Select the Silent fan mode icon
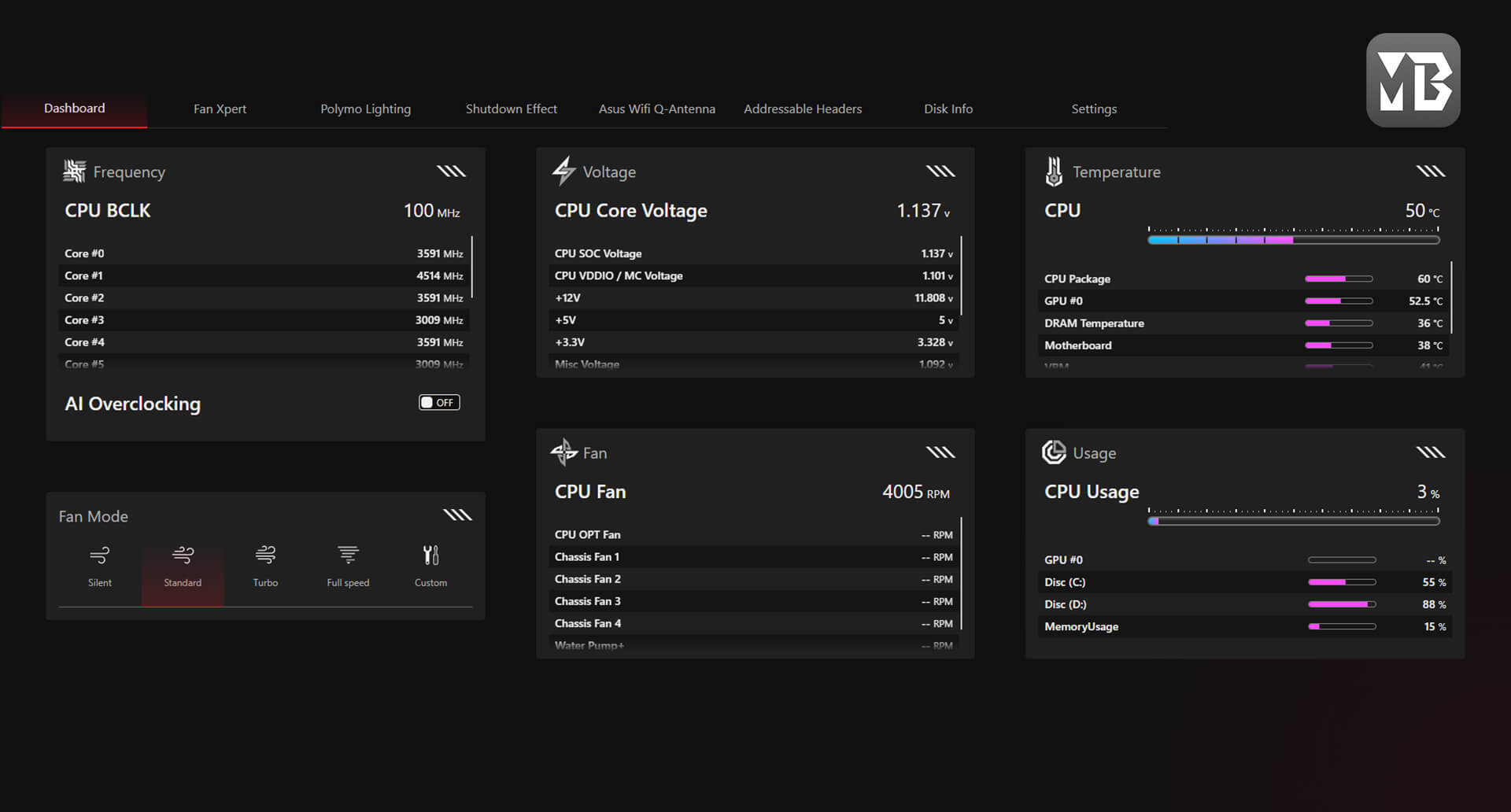1511x812 pixels. (x=100, y=556)
